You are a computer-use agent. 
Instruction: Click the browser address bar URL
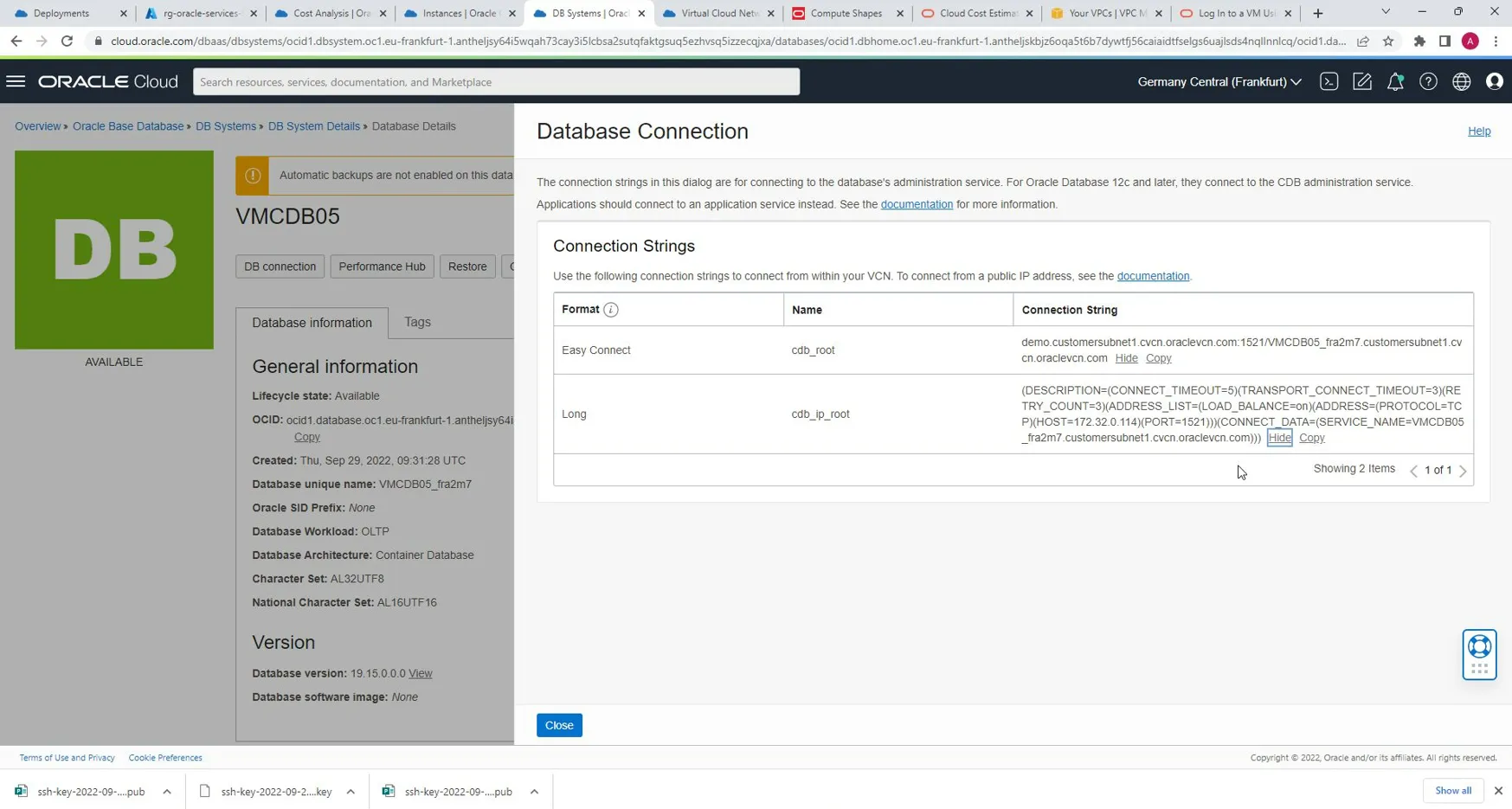(x=728, y=42)
